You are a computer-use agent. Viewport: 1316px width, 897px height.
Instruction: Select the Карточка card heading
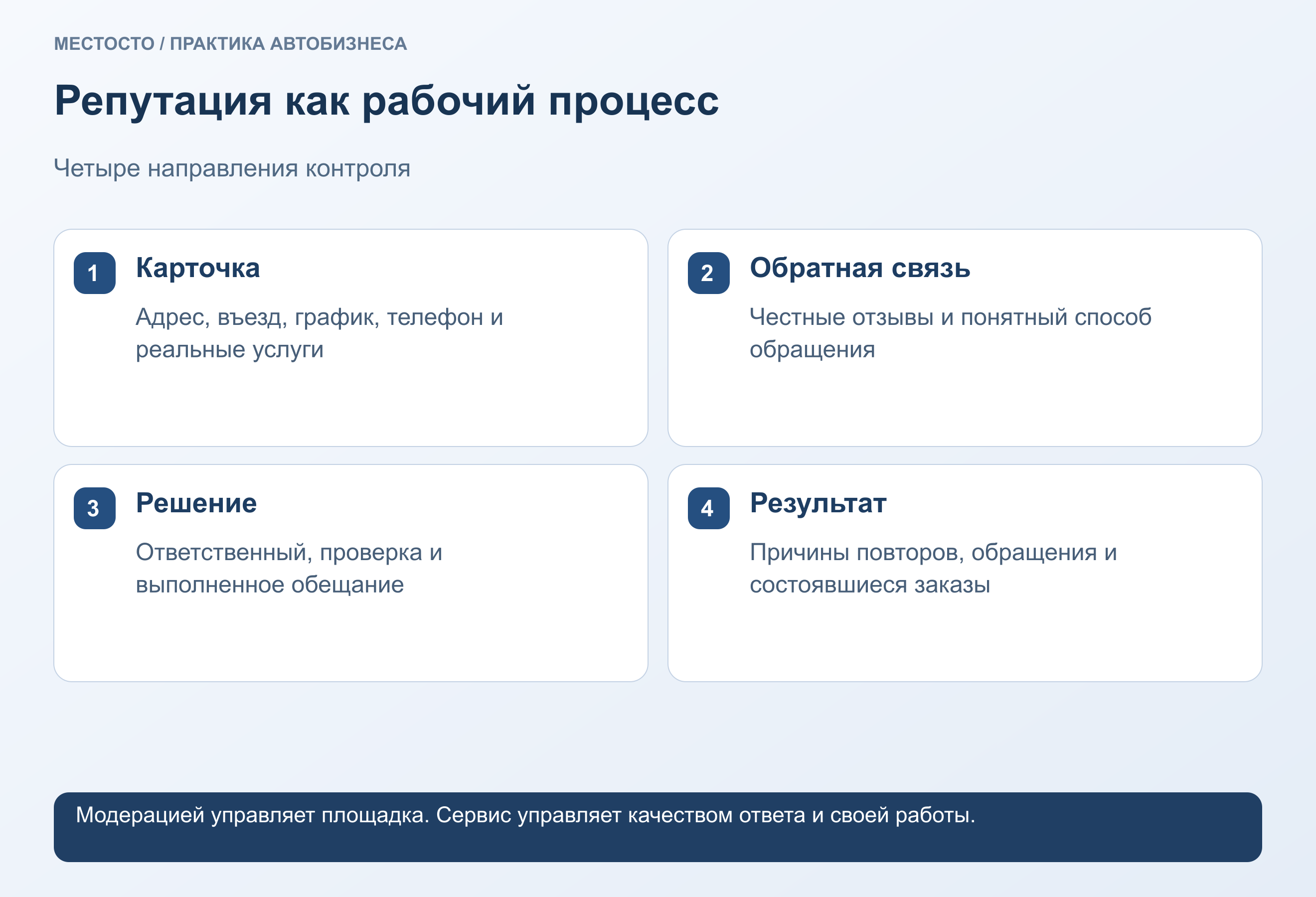coord(197,268)
